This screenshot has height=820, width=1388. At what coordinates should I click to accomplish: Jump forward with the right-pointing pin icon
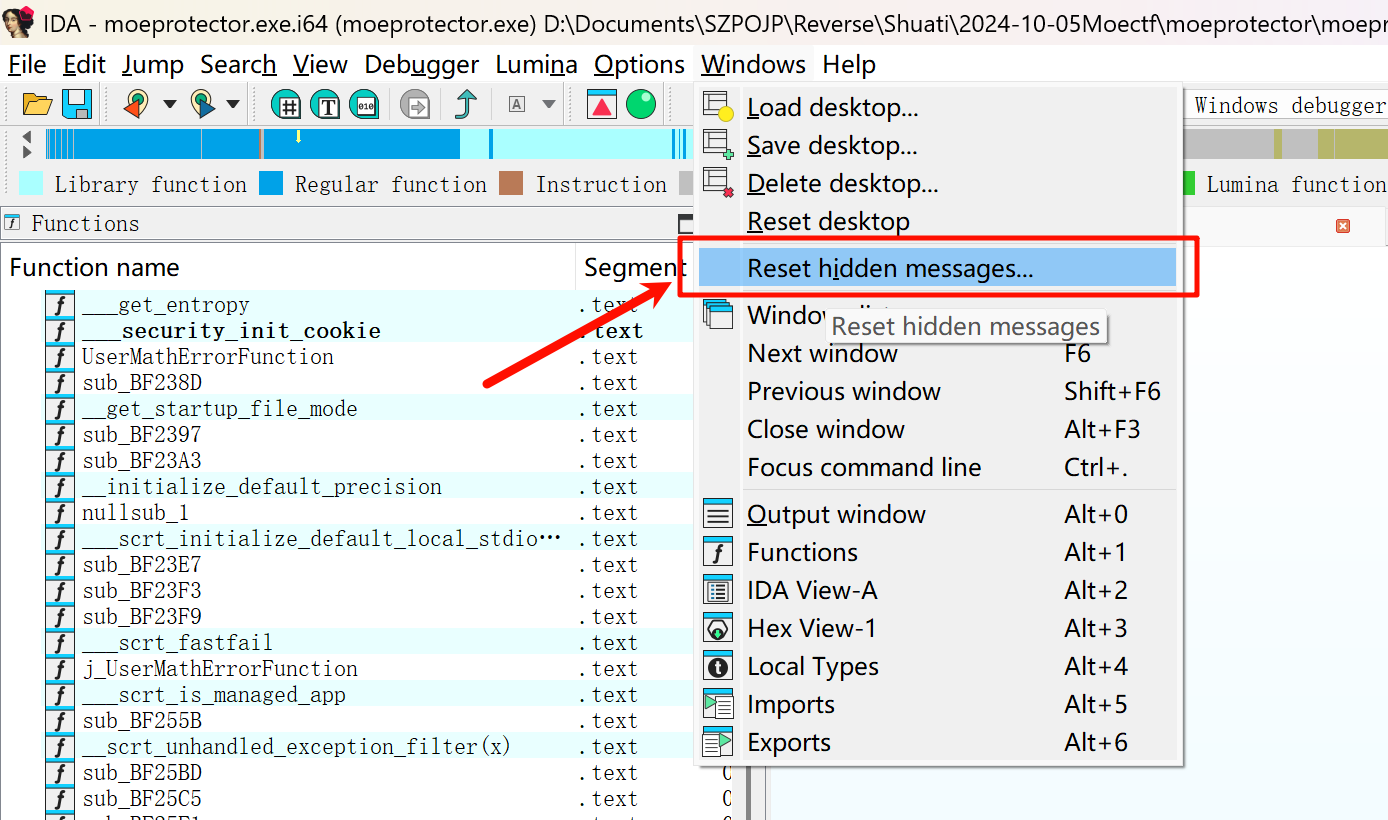pyautogui.click(x=203, y=104)
